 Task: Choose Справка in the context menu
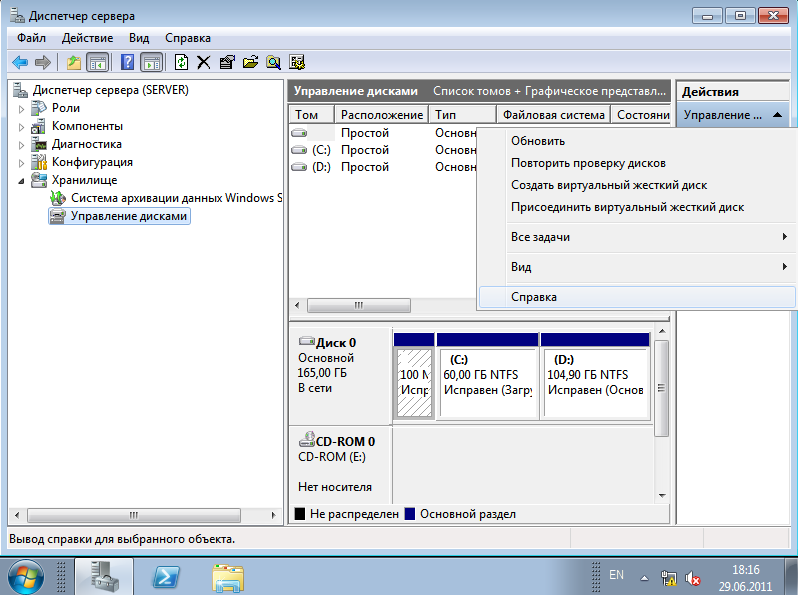(x=637, y=297)
